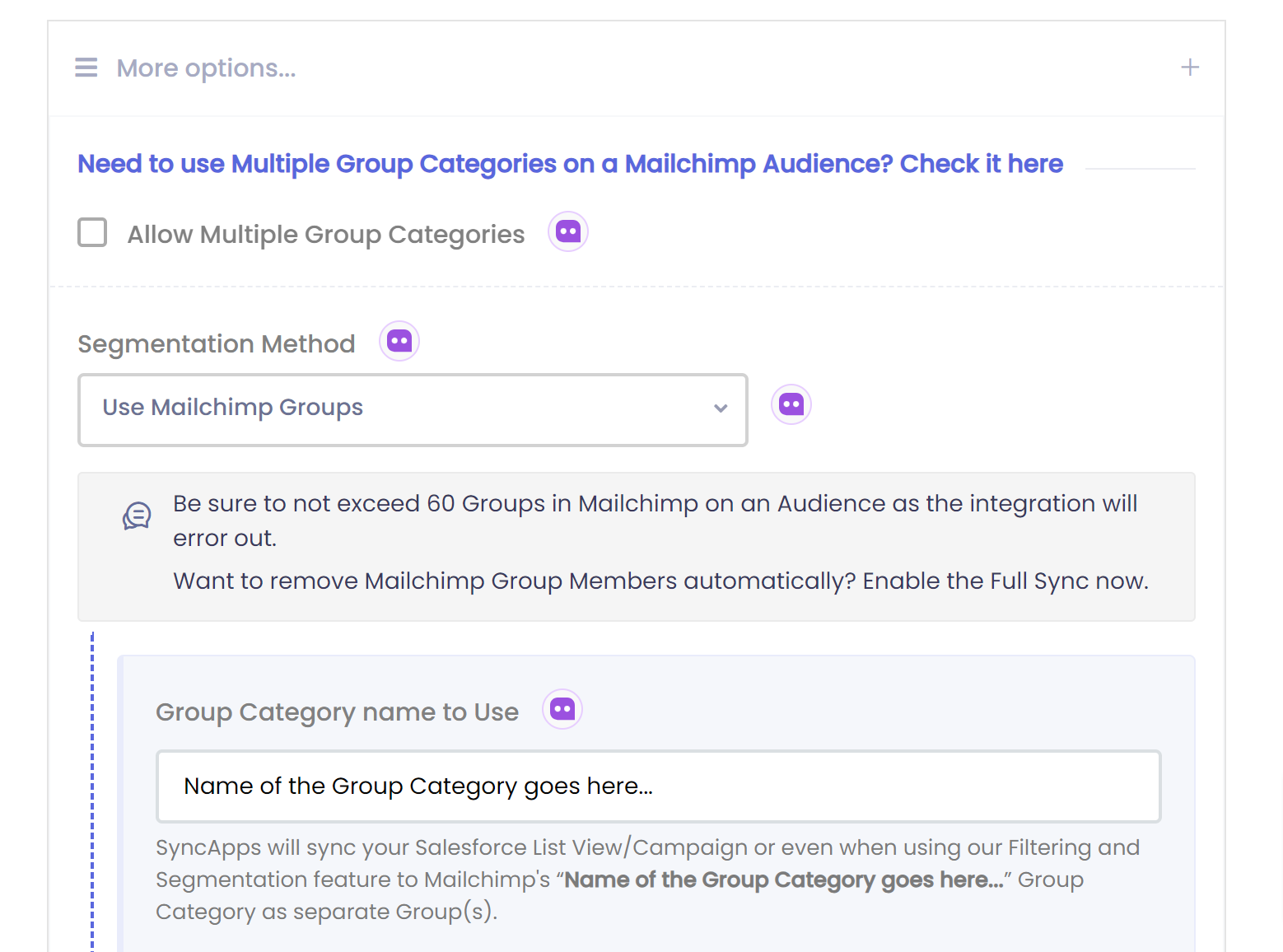Screen dimensions: 1283x952
Task: Click the chat note icon in info box
Action: [x=137, y=516]
